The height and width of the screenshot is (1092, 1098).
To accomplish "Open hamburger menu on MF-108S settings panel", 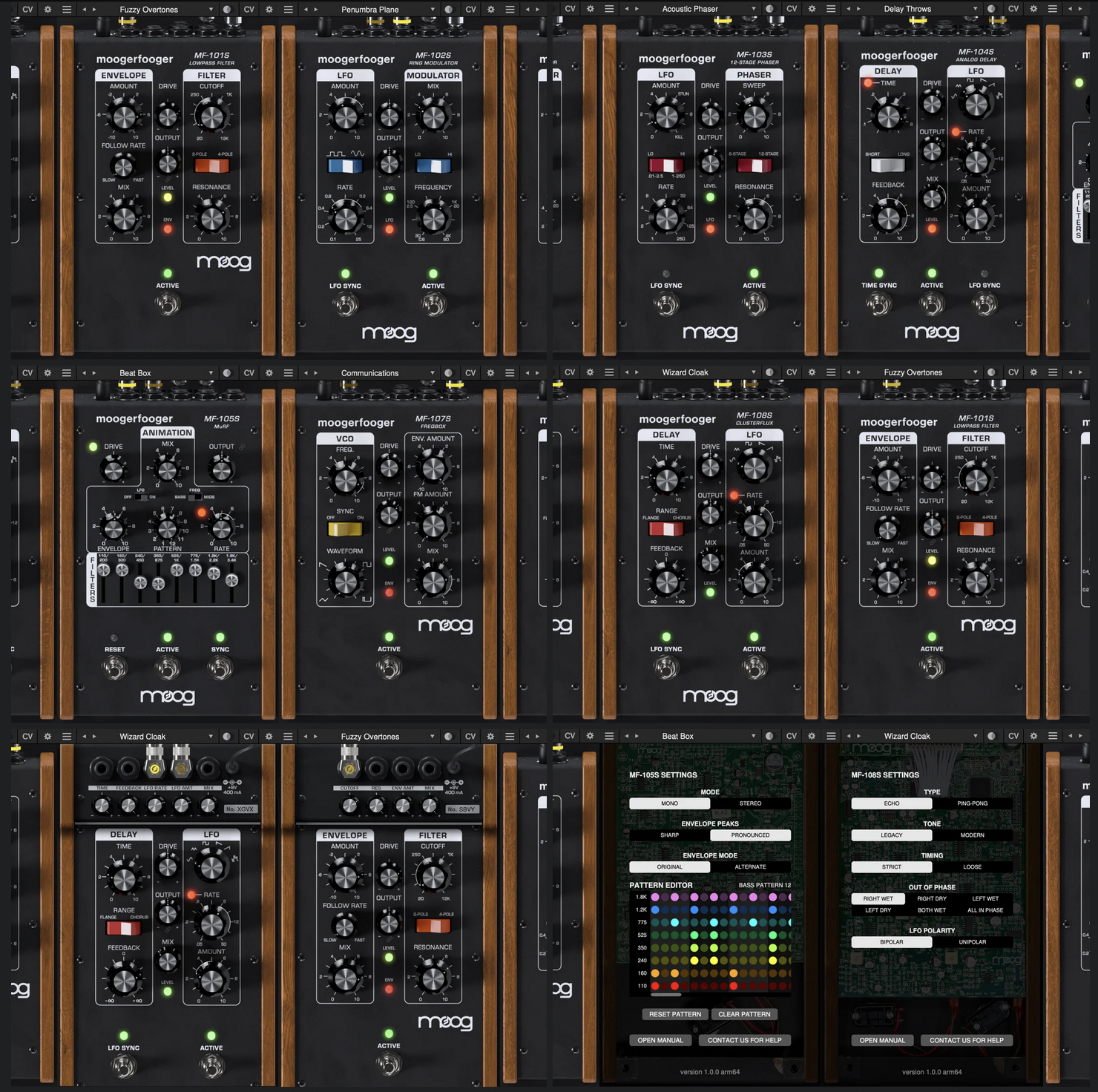I will click(x=831, y=736).
